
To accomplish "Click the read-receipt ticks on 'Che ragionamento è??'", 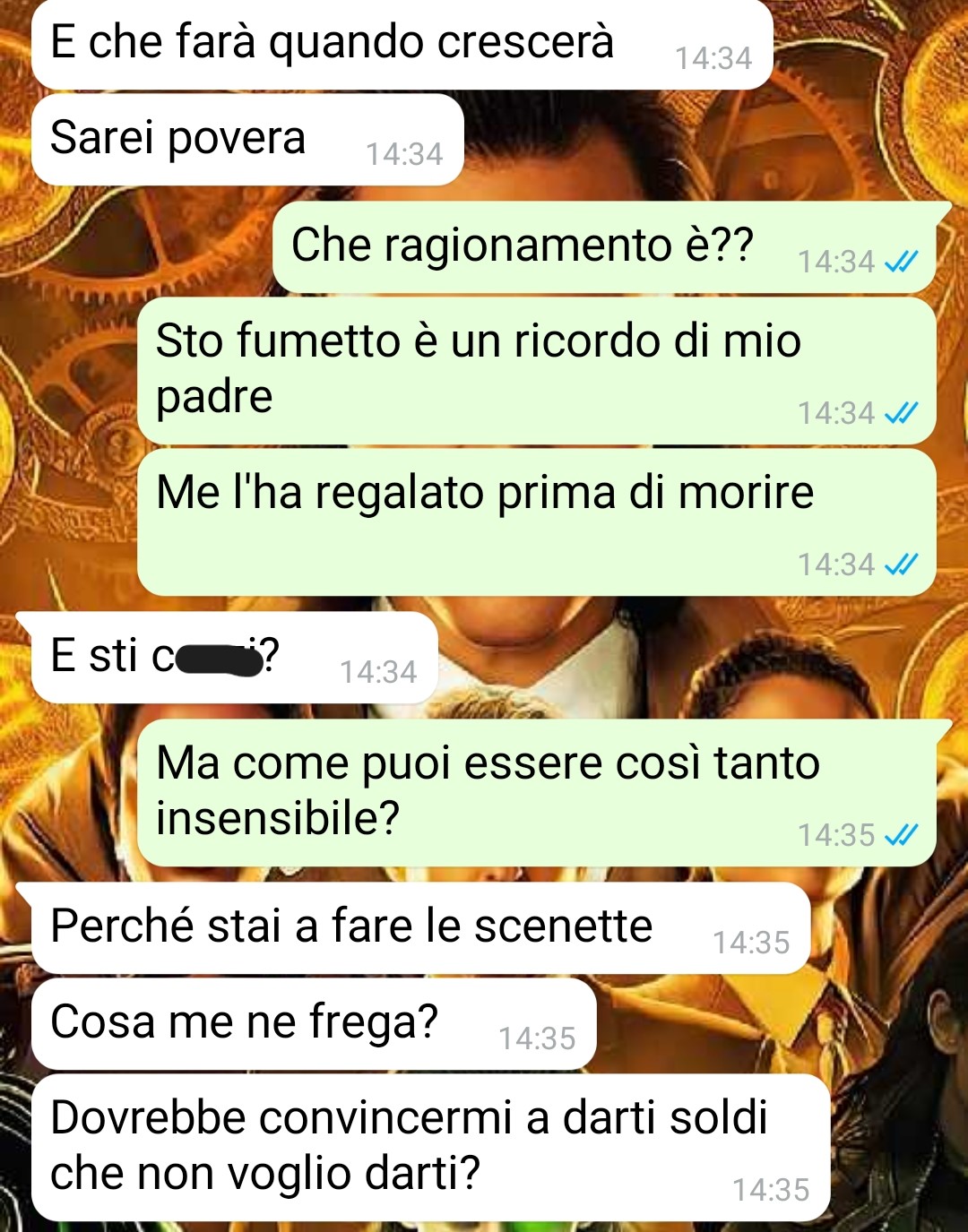I will click(901, 262).
